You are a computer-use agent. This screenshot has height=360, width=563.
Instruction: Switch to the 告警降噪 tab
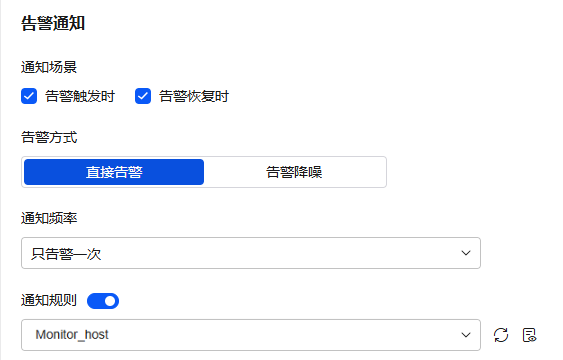point(294,172)
